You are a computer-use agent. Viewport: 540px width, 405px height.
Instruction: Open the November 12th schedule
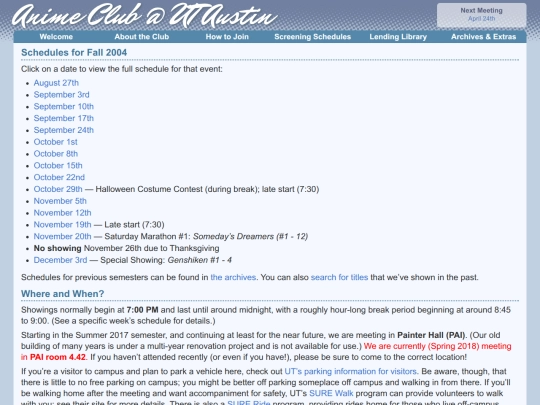click(62, 213)
